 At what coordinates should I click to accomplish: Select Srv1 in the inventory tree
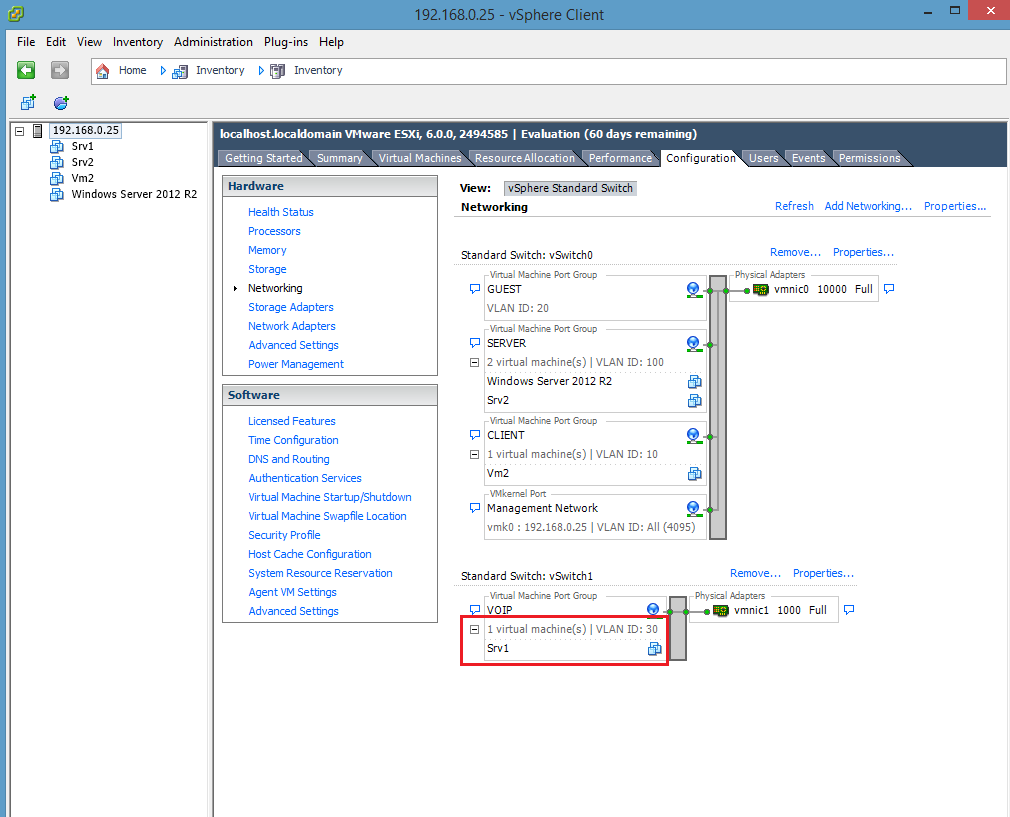(82, 146)
